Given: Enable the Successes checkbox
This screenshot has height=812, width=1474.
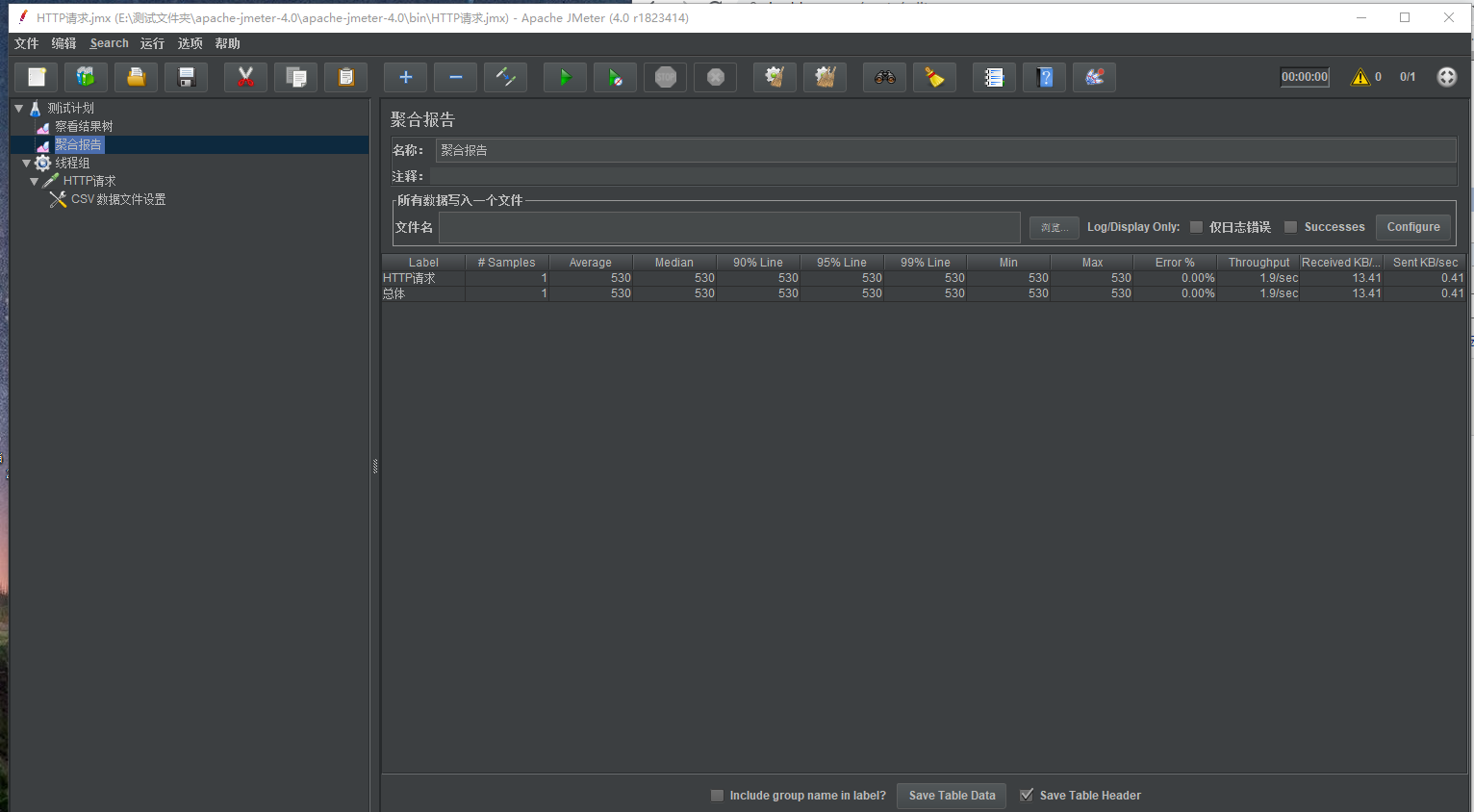Looking at the screenshot, I should click(1291, 227).
